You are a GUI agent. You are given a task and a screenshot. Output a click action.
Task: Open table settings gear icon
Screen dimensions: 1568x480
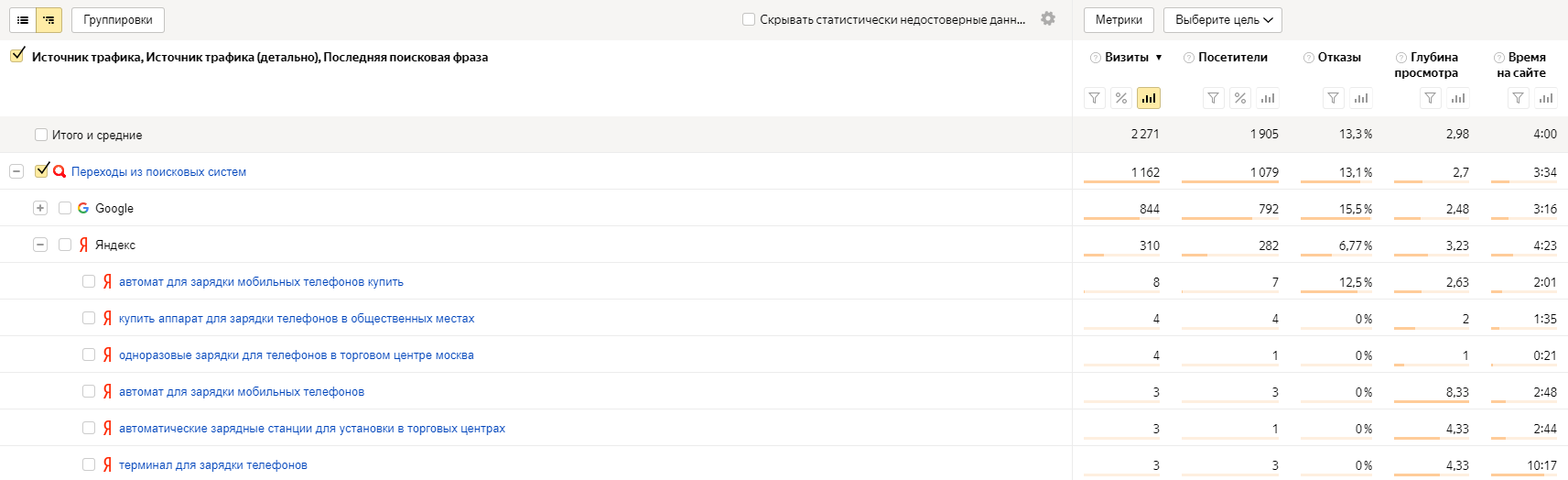click(1048, 18)
